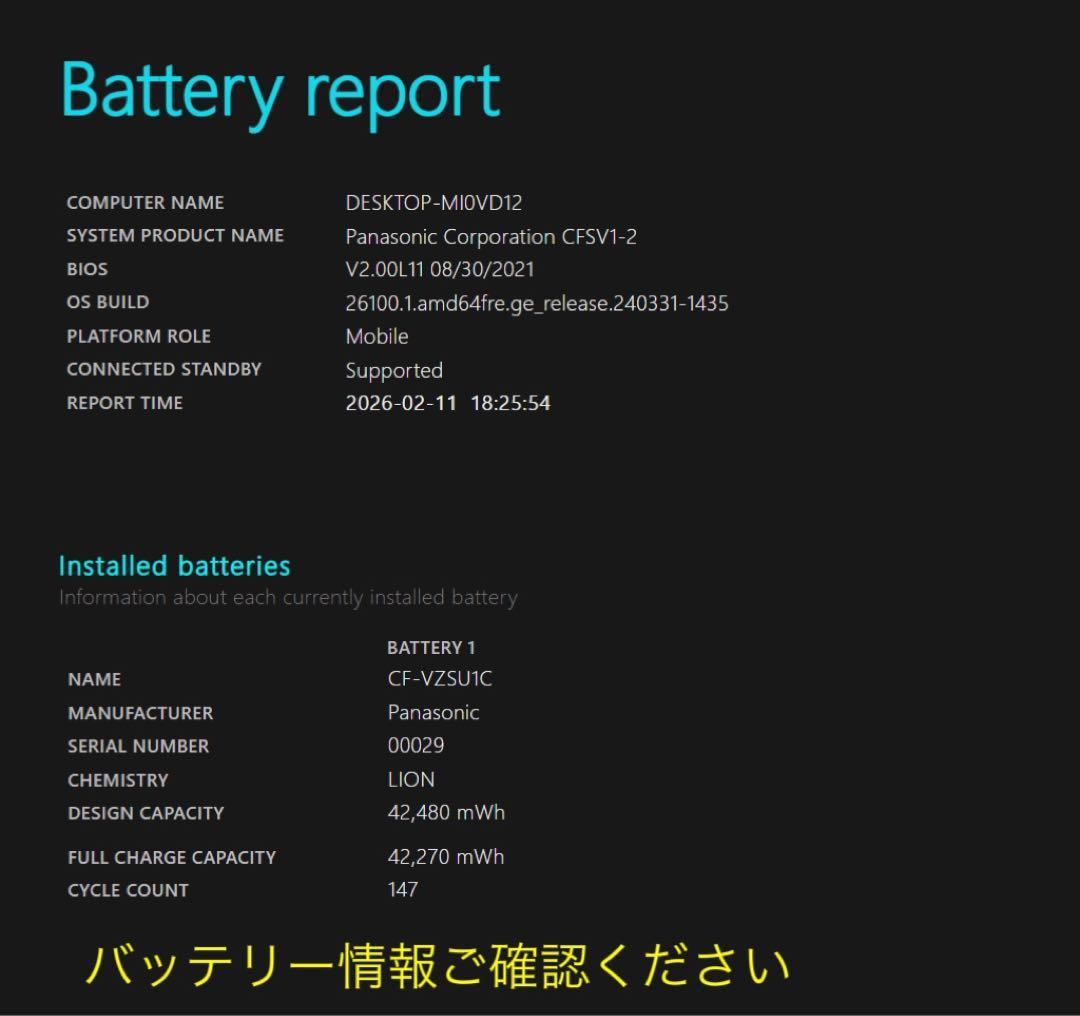
Task: Click the Panasonic Corporation CFSV1-2 product name
Action: (490, 237)
